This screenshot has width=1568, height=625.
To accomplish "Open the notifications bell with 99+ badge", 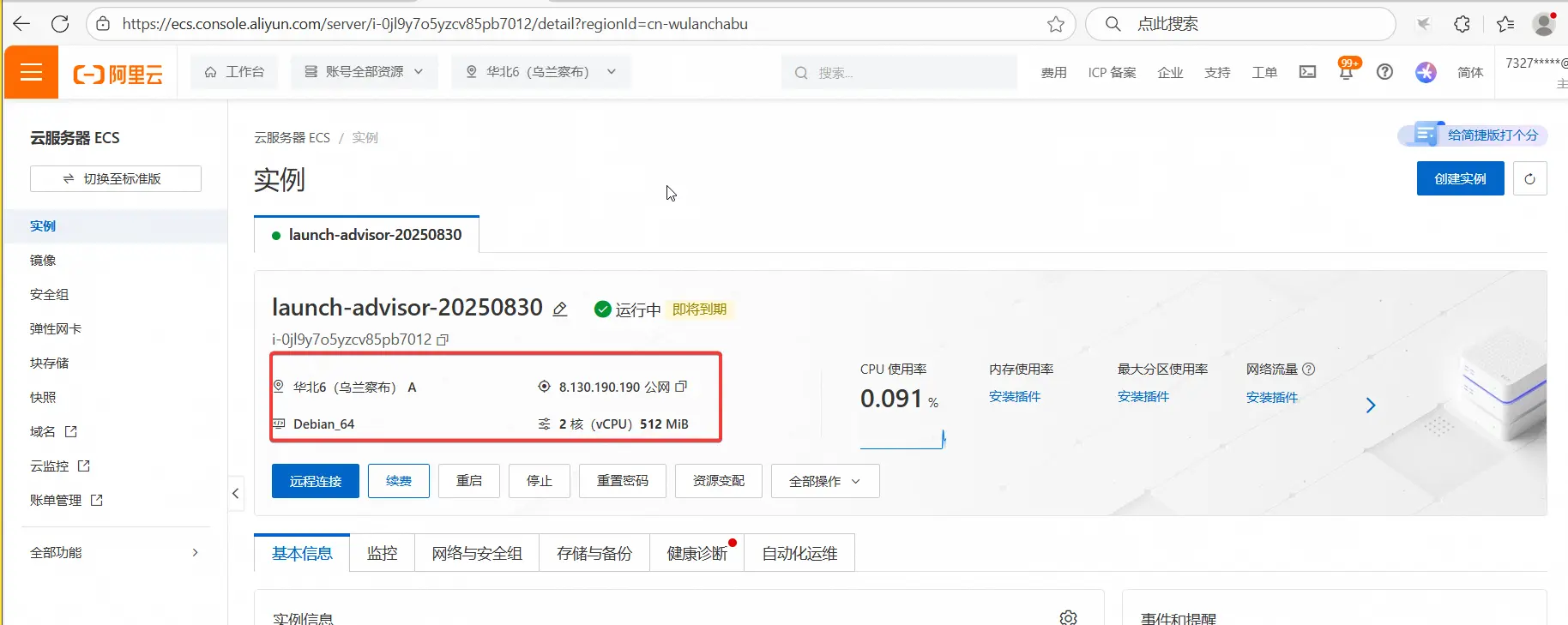I will pyautogui.click(x=1346, y=73).
